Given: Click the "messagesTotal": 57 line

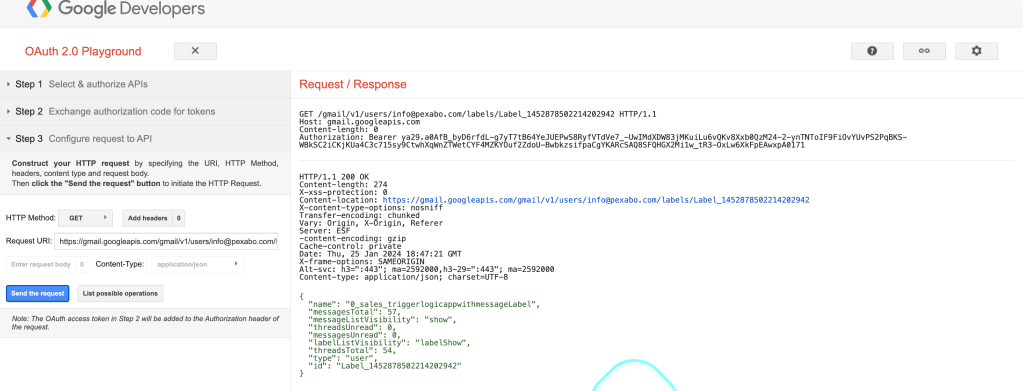Looking at the screenshot, I should tap(355, 312).
